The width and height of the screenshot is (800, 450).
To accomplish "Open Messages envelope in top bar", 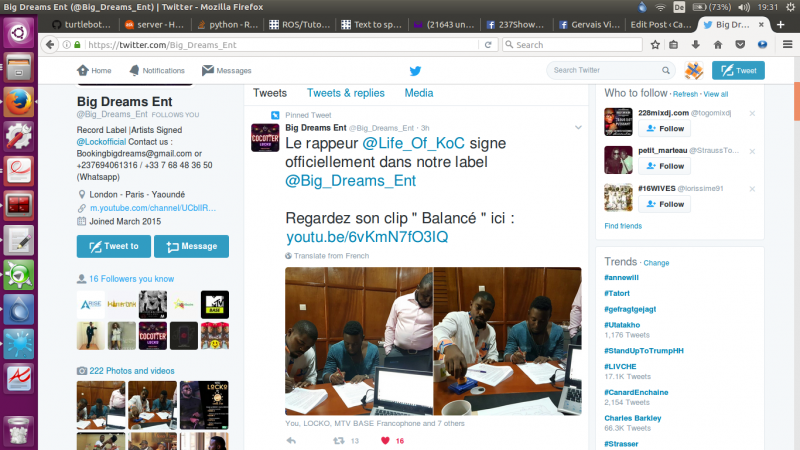I will point(226,71).
